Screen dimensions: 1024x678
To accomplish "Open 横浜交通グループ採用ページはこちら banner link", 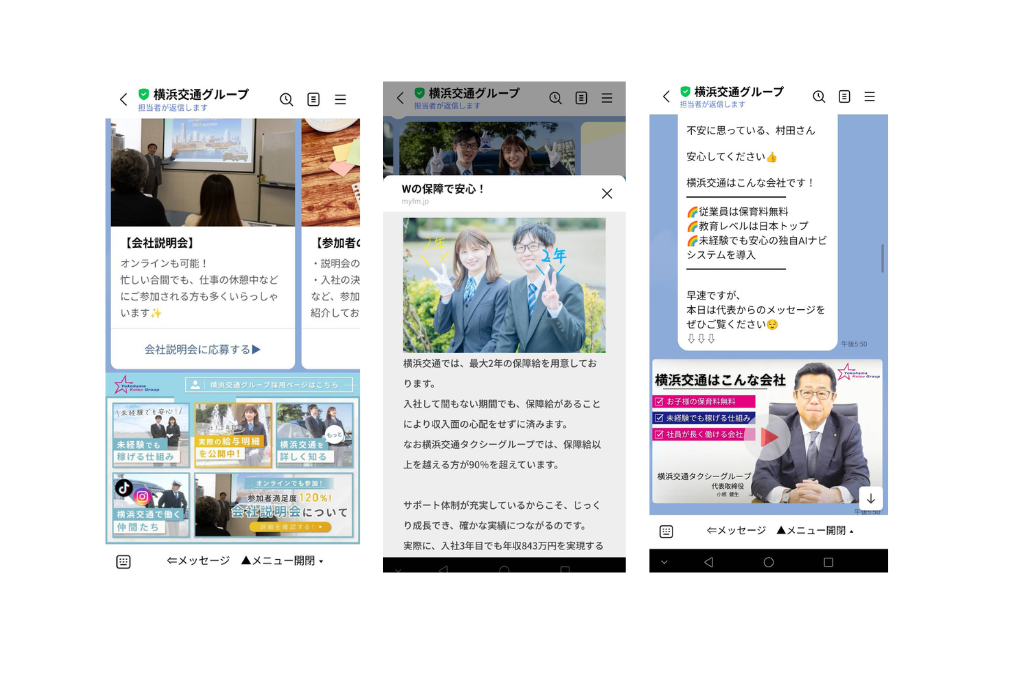I will click(269, 385).
